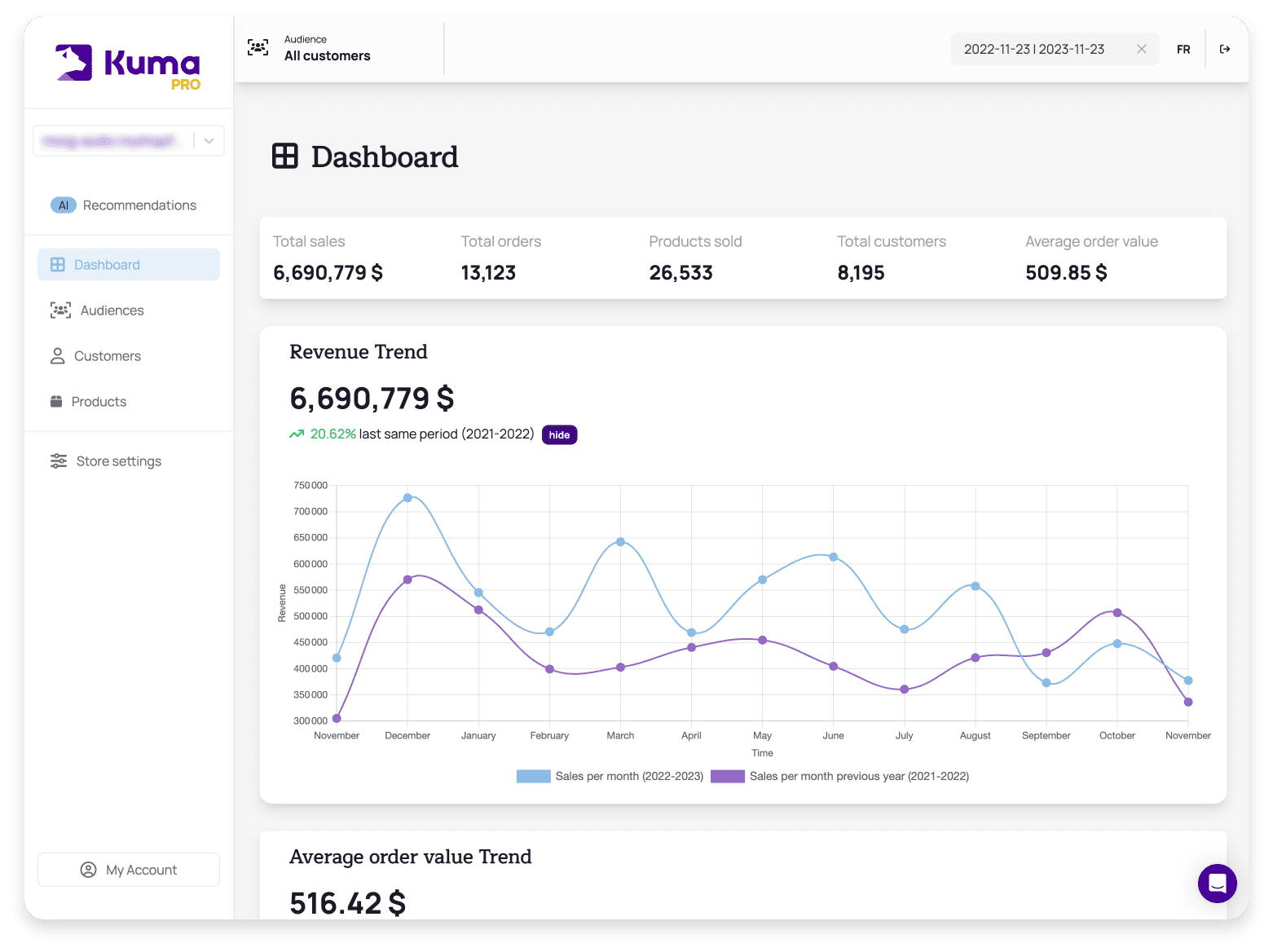
Task: Open the date range picker
Action: (1033, 49)
